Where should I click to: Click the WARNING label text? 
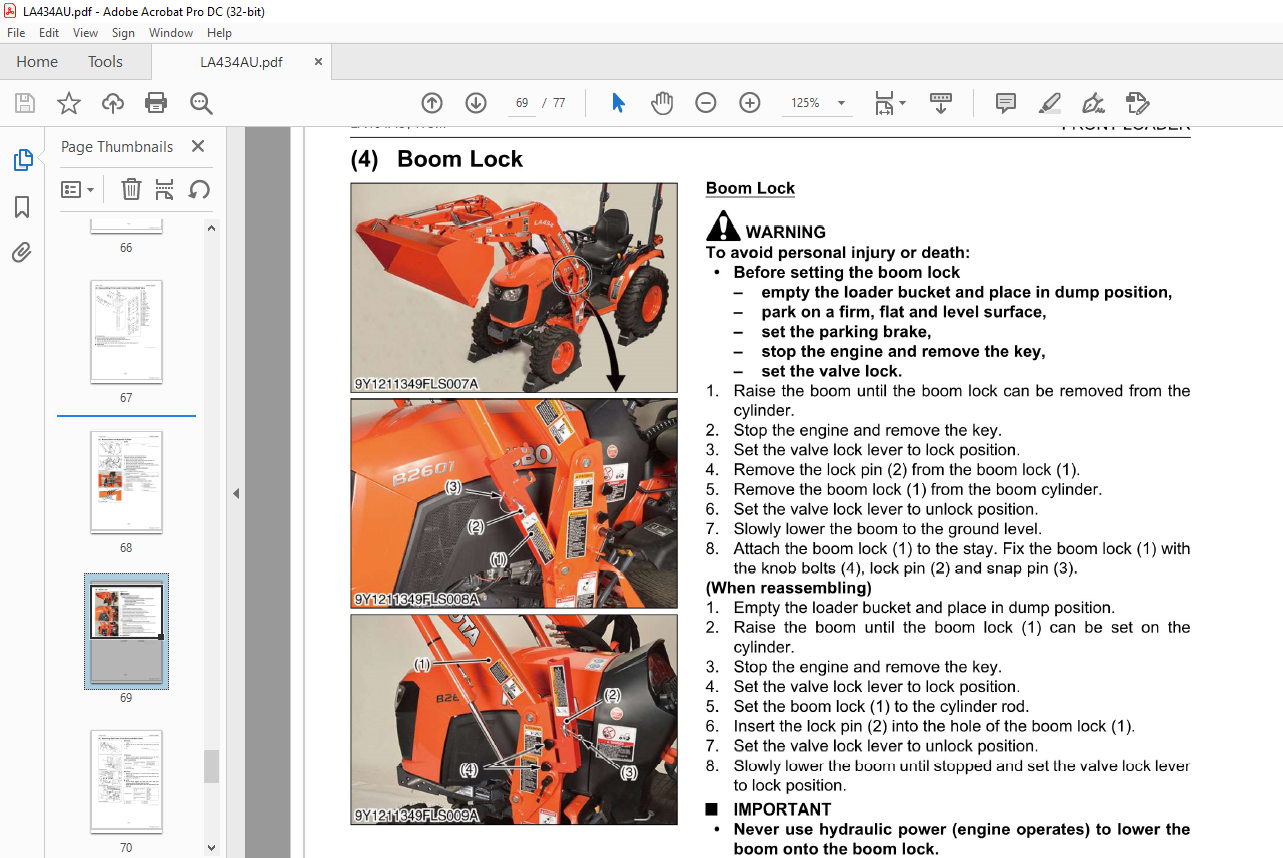(785, 232)
